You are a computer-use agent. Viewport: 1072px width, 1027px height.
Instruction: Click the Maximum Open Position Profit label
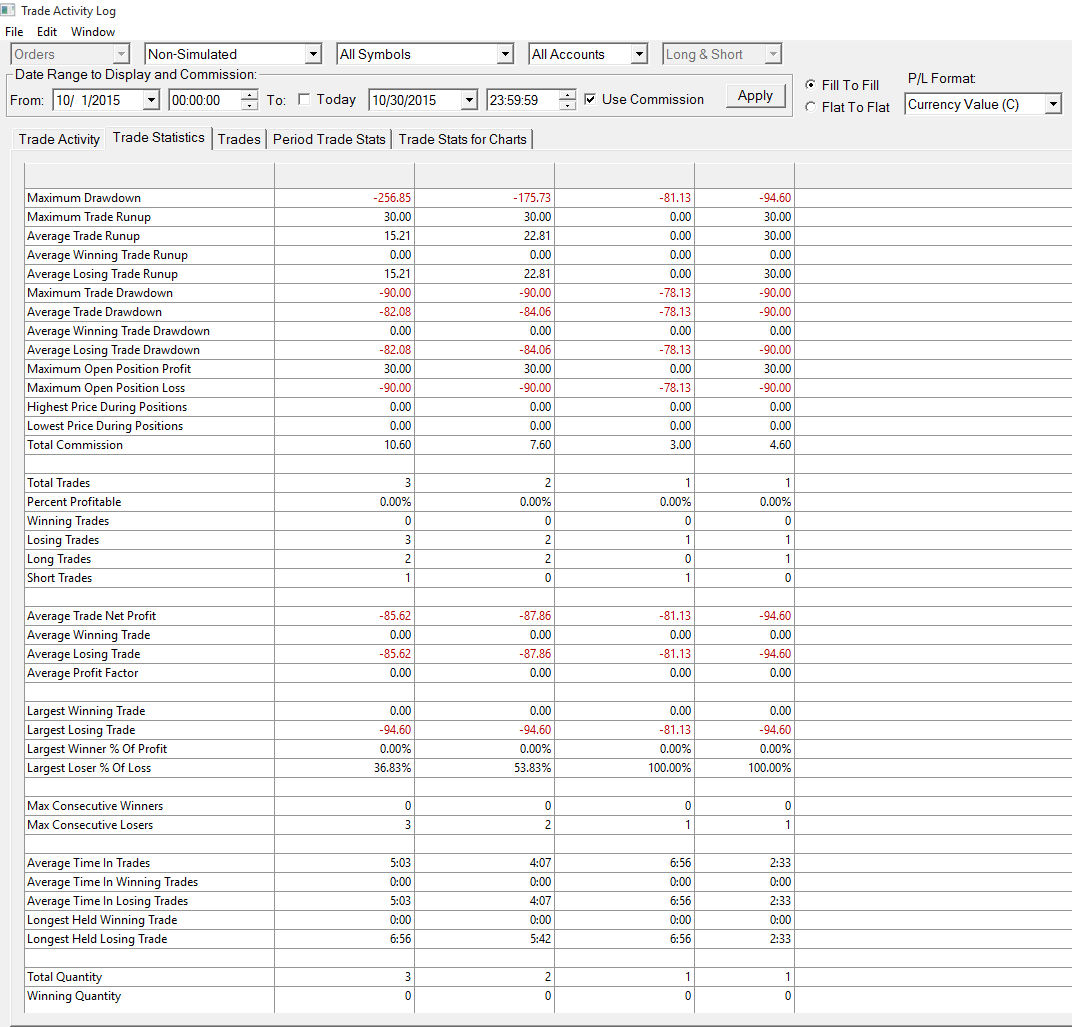109,369
